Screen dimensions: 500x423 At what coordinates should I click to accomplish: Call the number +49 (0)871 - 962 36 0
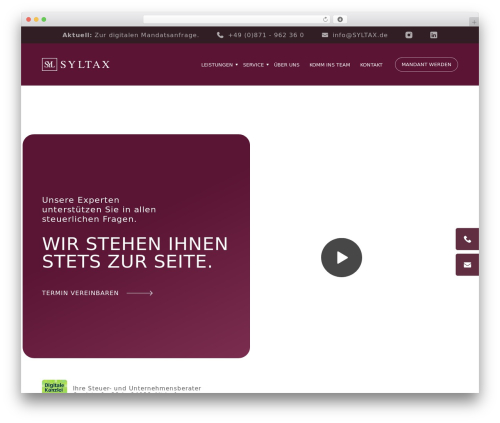(266, 35)
